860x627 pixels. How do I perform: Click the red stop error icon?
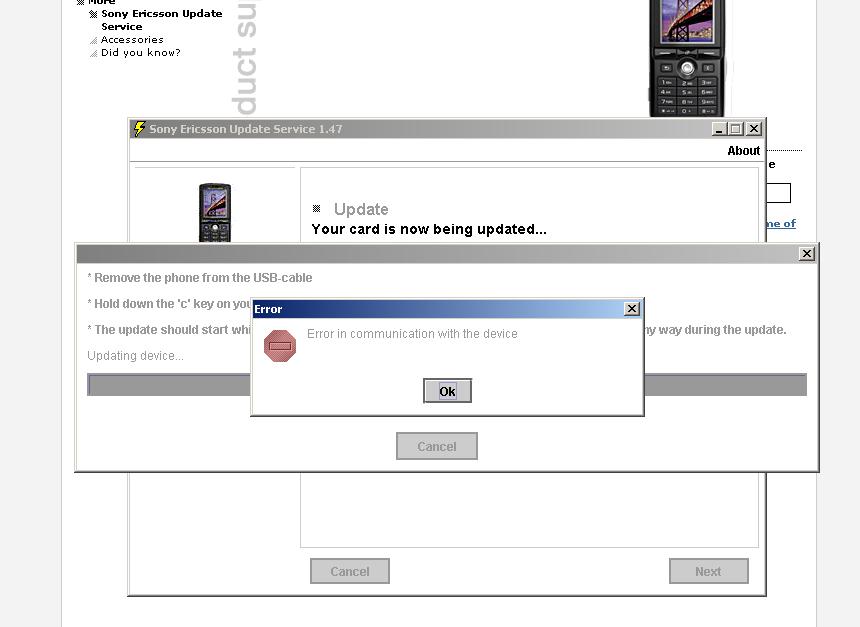tap(280, 346)
